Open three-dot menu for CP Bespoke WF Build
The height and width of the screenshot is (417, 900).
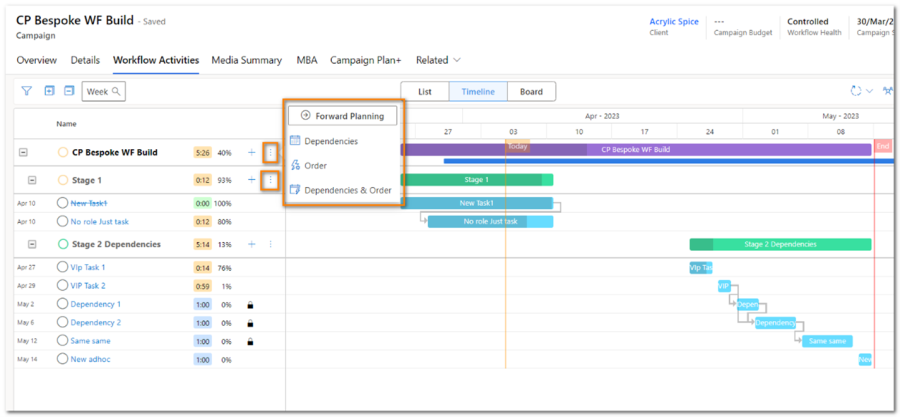click(270, 153)
